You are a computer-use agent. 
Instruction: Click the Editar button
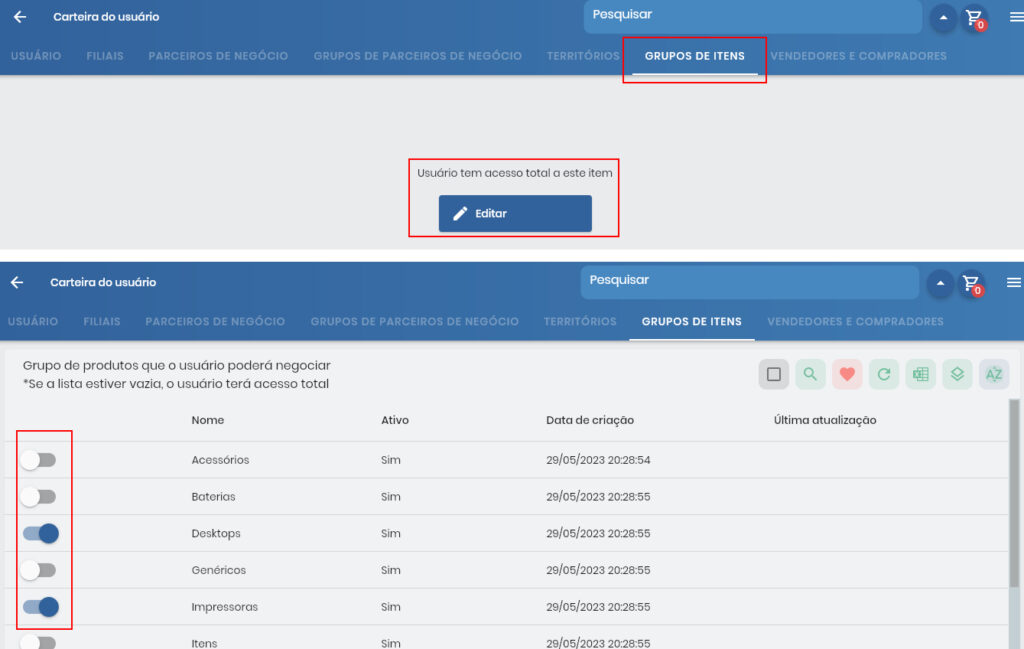point(514,213)
